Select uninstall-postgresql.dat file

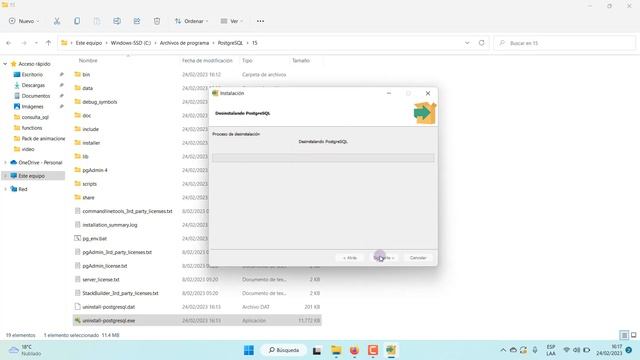(x=108, y=307)
